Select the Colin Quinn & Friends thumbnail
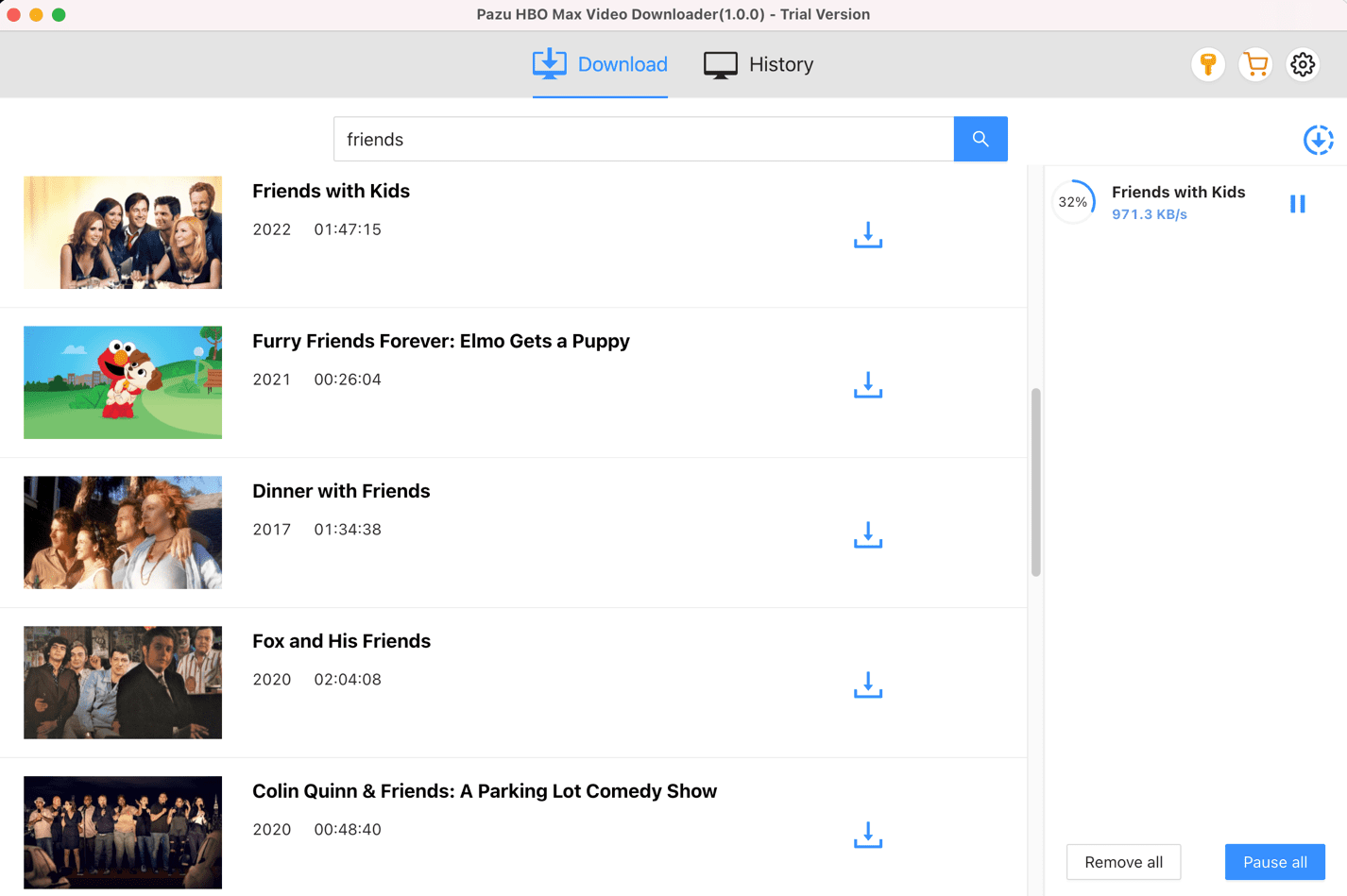This screenshot has width=1347, height=896. pyautogui.click(x=123, y=833)
